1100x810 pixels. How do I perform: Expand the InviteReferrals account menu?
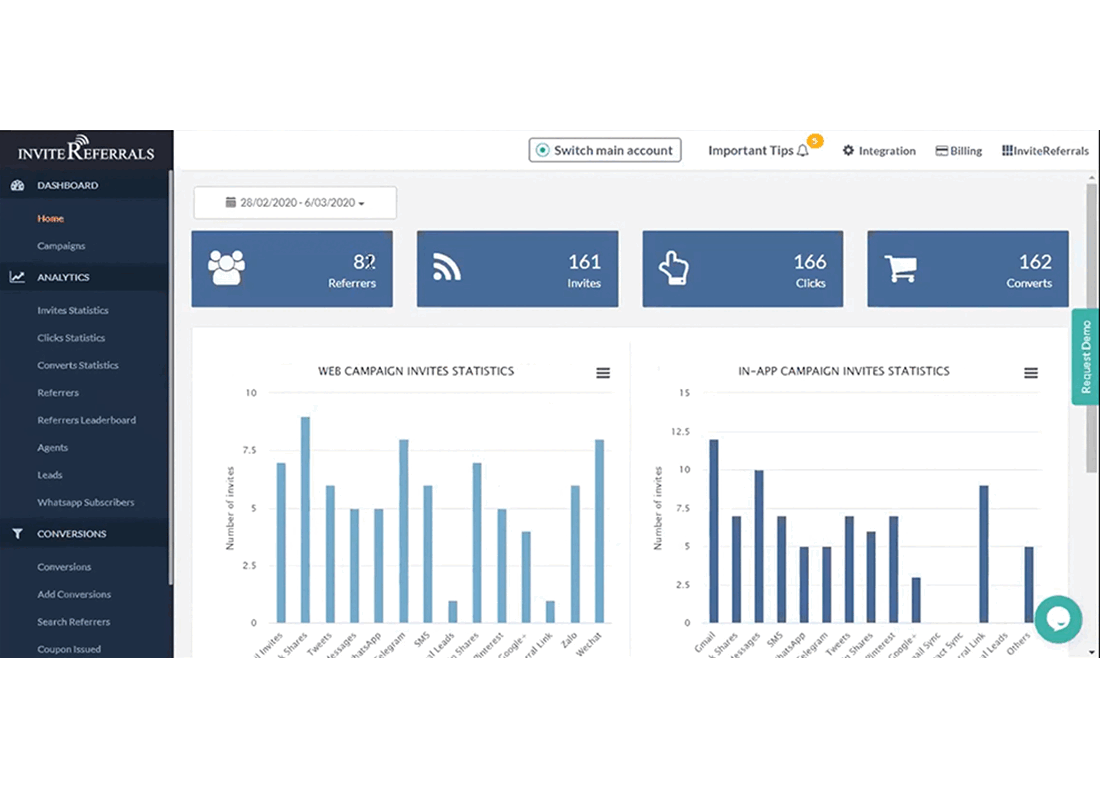(x=1045, y=151)
